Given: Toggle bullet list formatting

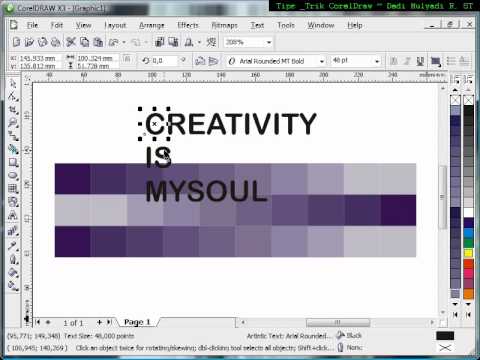Looking at the screenshot, I should [x=451, y=61].
